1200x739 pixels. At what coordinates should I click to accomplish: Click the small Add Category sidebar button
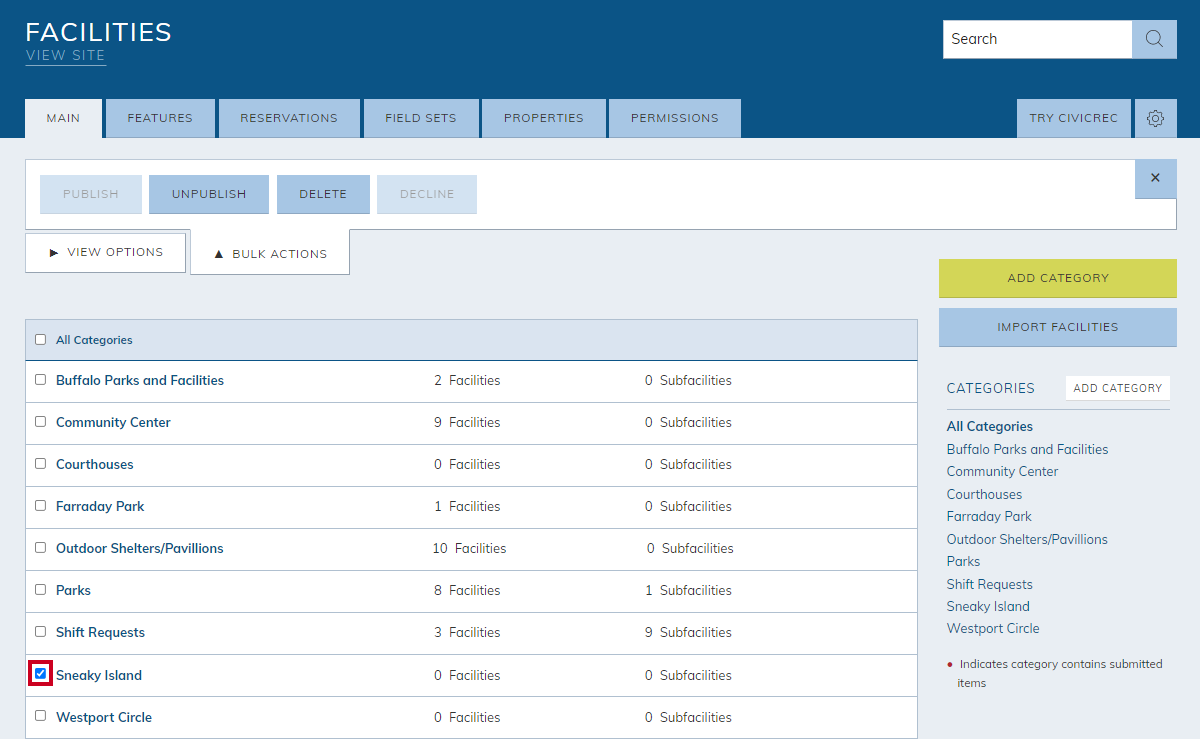[x=1118, y=388]
